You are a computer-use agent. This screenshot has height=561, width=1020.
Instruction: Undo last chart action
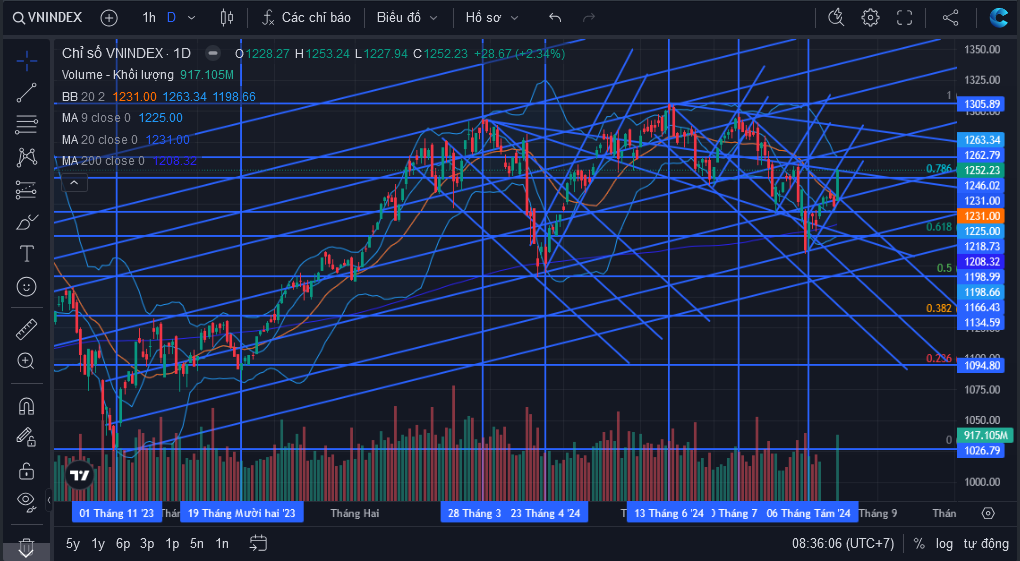point(555,18)
